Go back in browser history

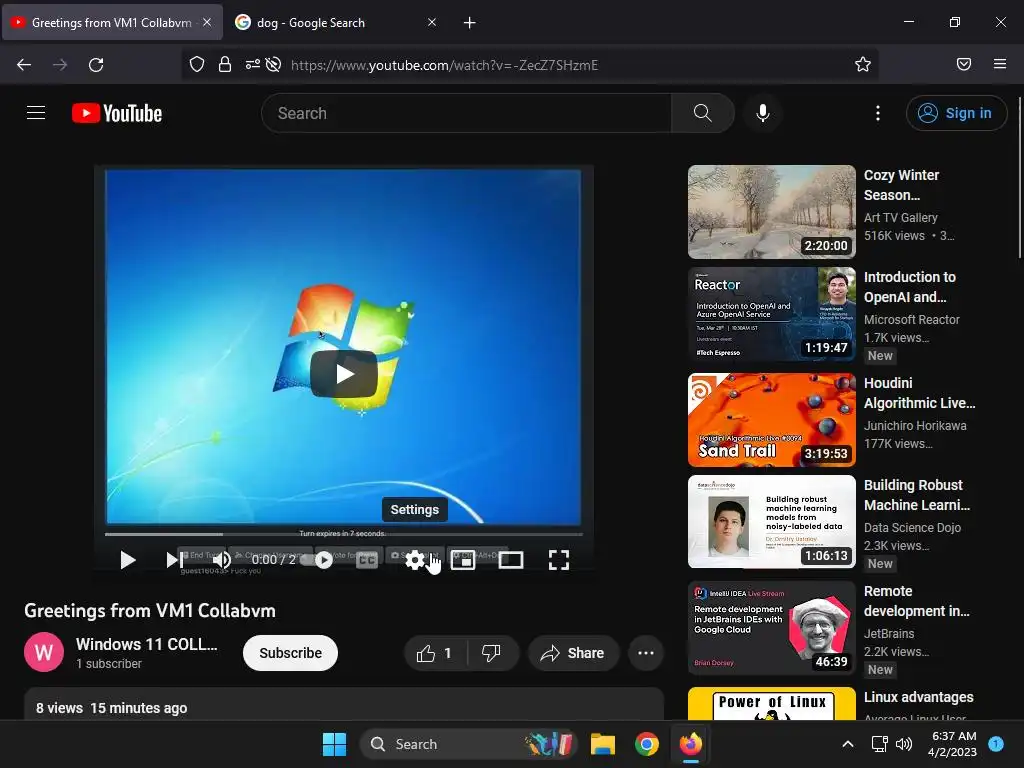click(x=24, y=64)
